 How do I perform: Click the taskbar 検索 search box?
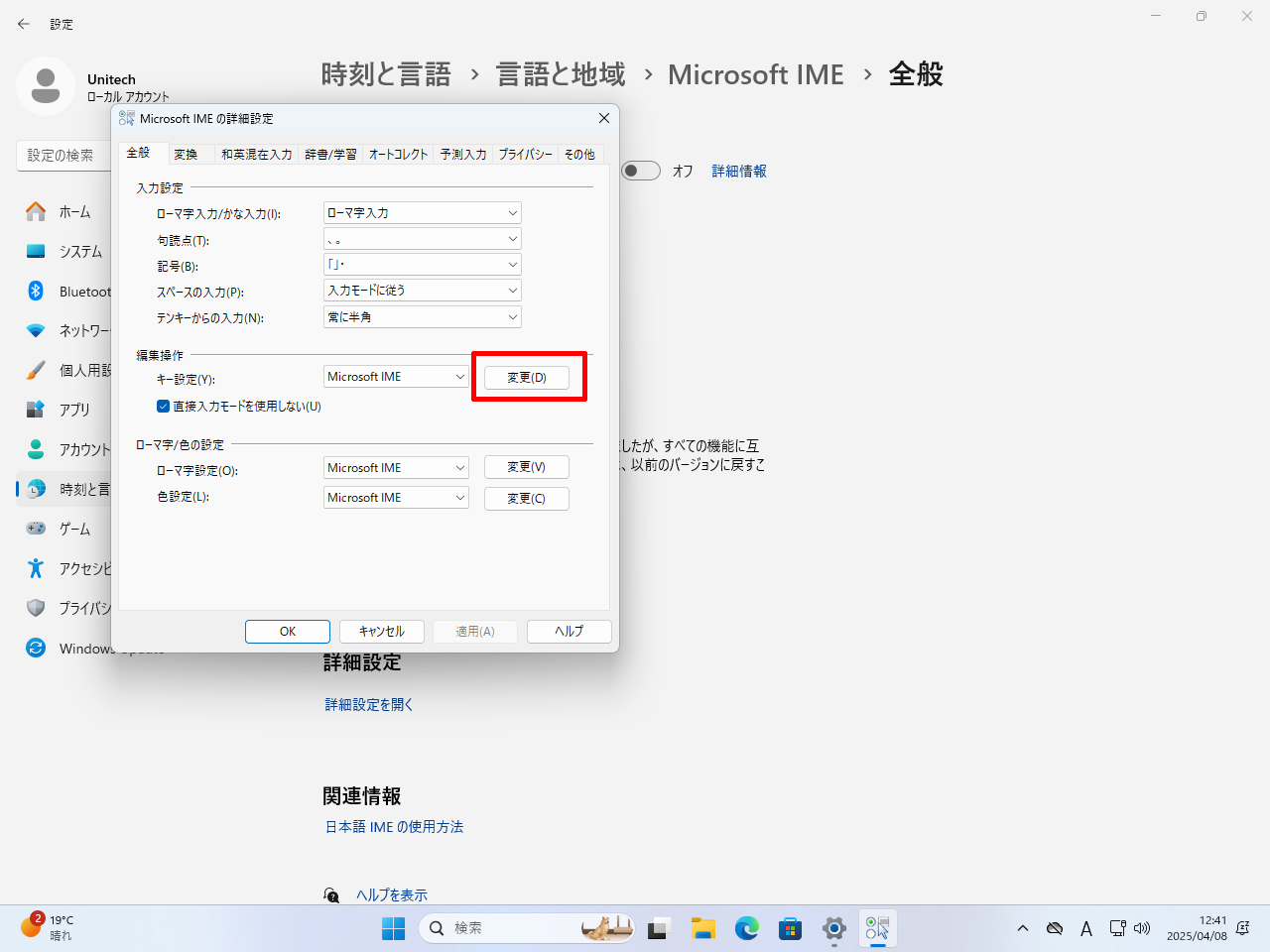(528, 928)
